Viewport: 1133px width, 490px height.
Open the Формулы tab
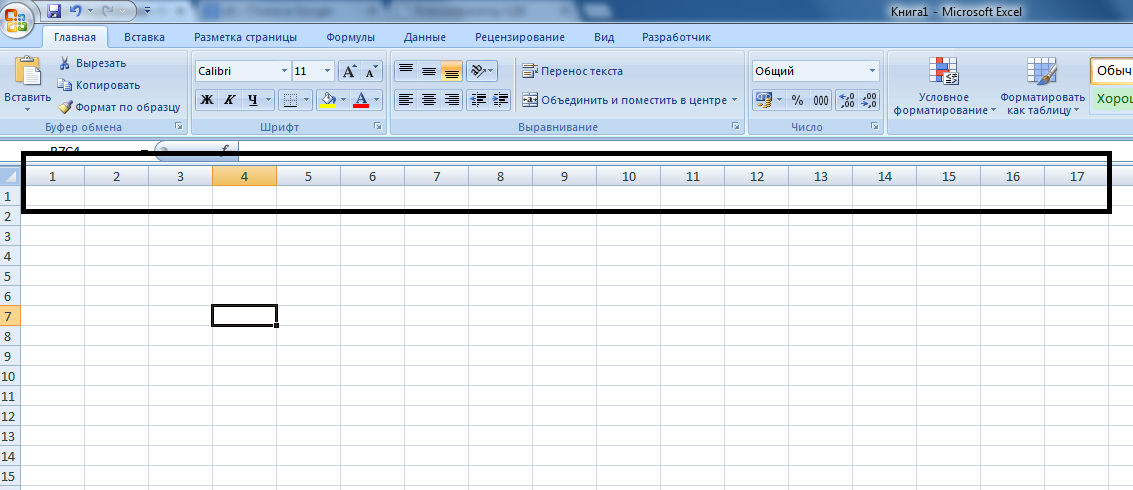[x=350, y=38]
